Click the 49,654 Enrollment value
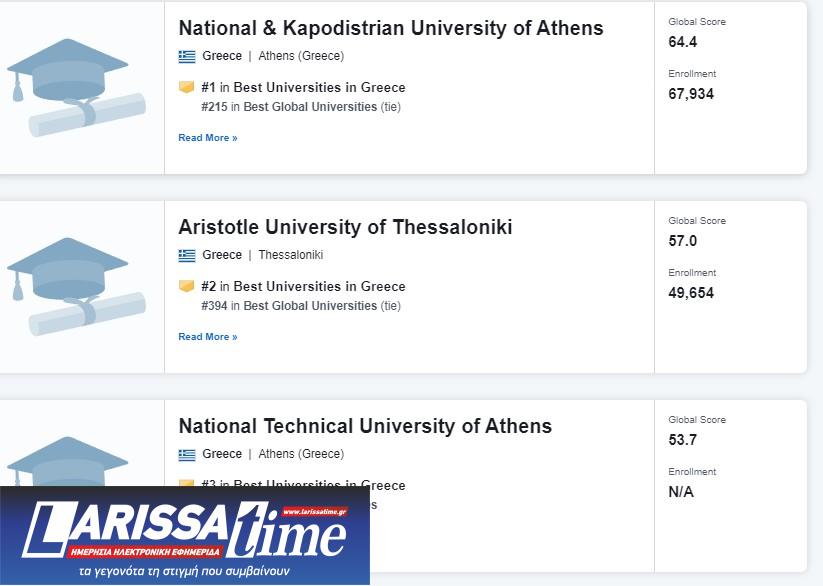 click(691, 293)
